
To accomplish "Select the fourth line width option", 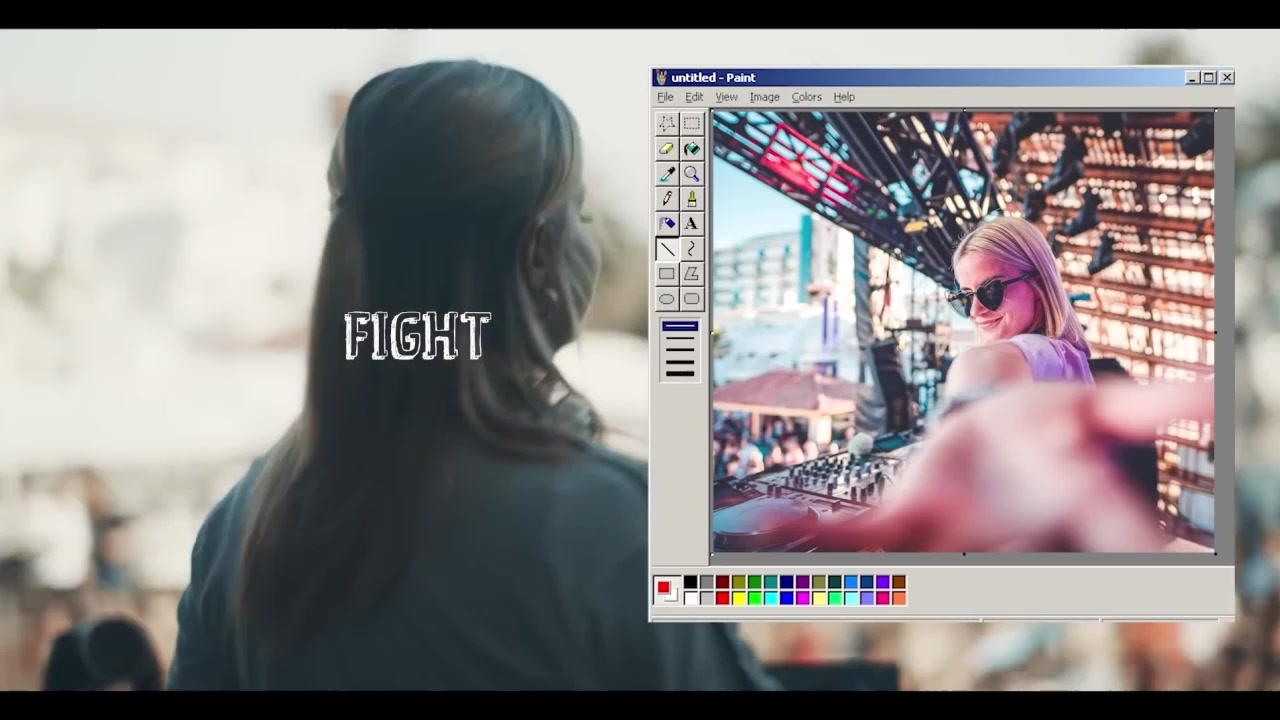I will click(680, 361).
